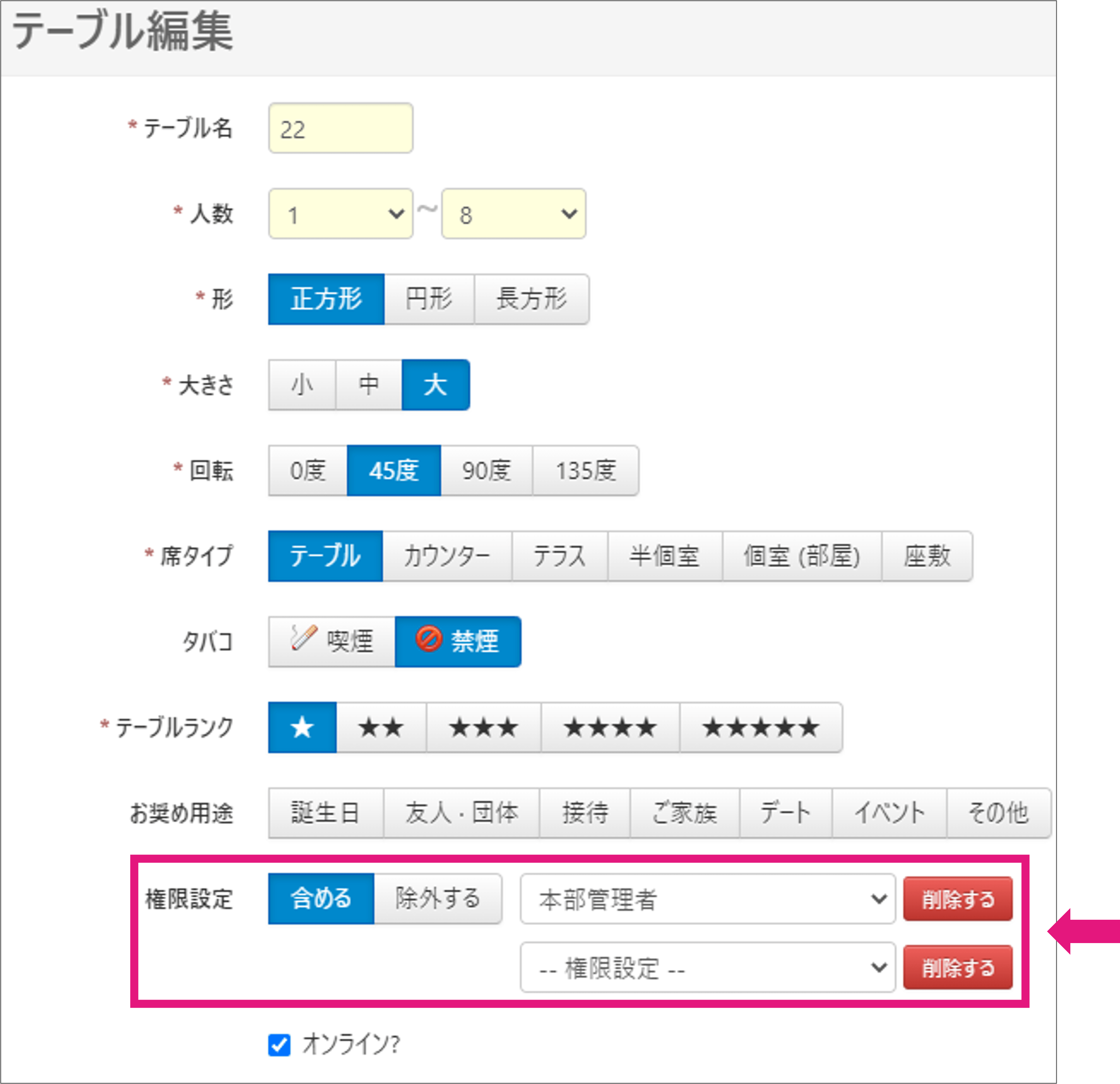Select the 禁煙 non-smoking option

pos(458,641)
